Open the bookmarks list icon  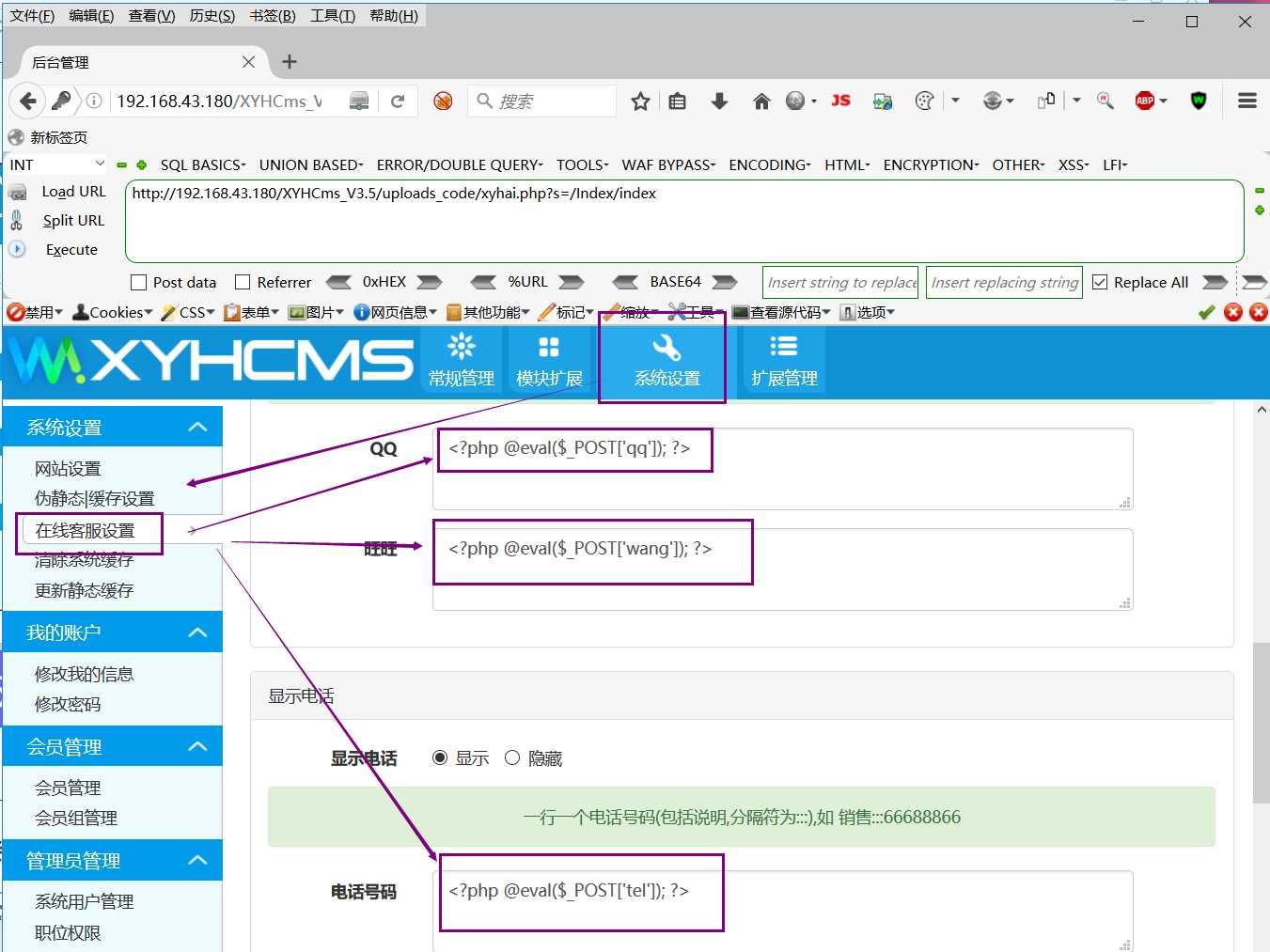677,101
